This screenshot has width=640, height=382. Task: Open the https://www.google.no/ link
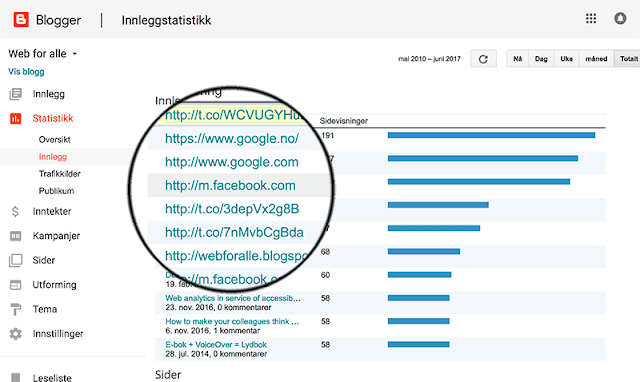[x=232, y=139]
